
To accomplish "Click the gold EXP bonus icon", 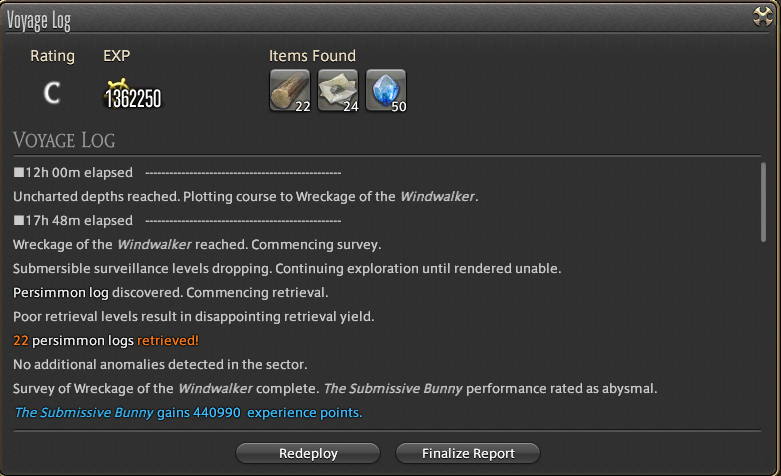I will point(118,85).
